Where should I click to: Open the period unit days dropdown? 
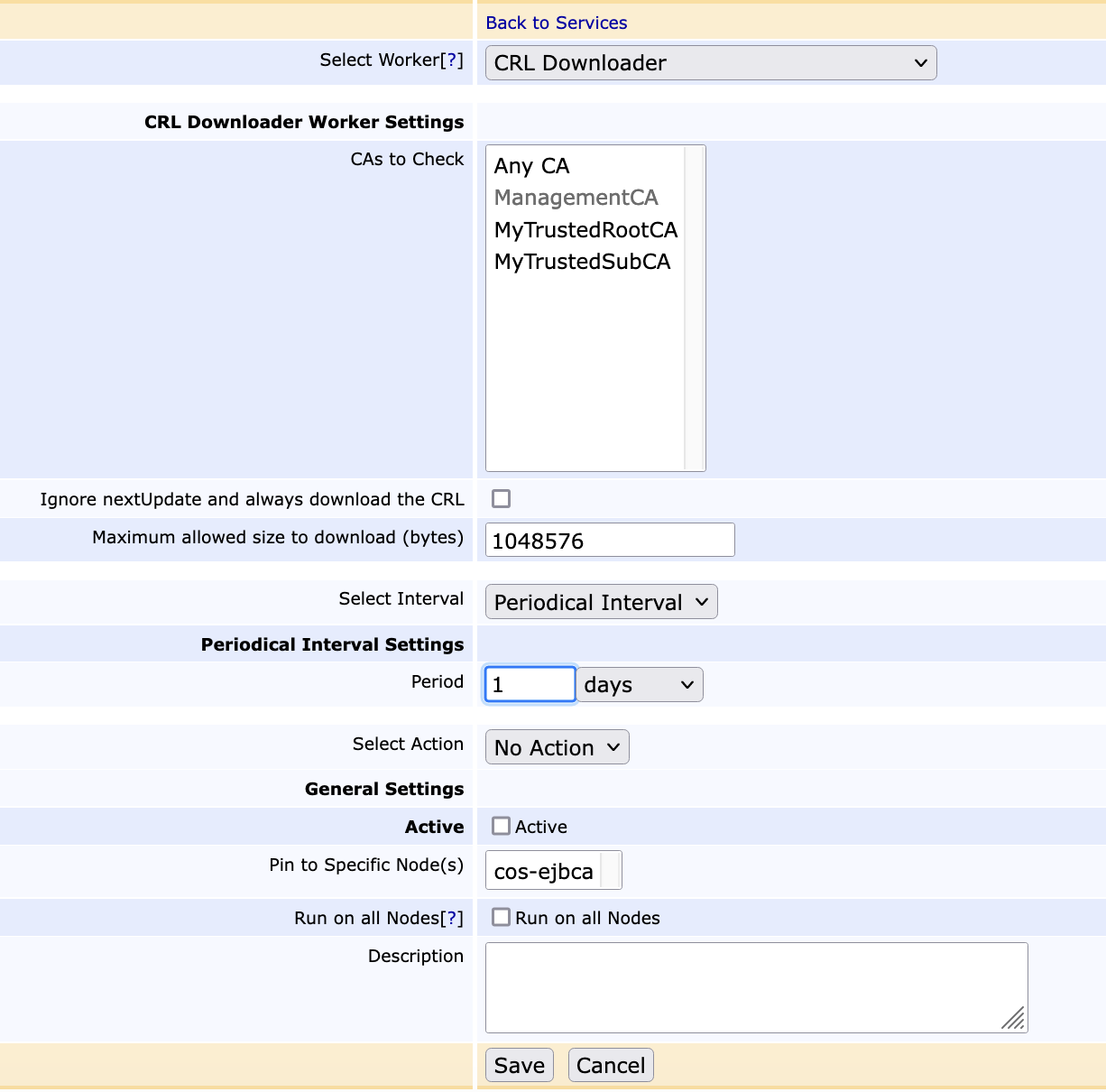(640, 685)
